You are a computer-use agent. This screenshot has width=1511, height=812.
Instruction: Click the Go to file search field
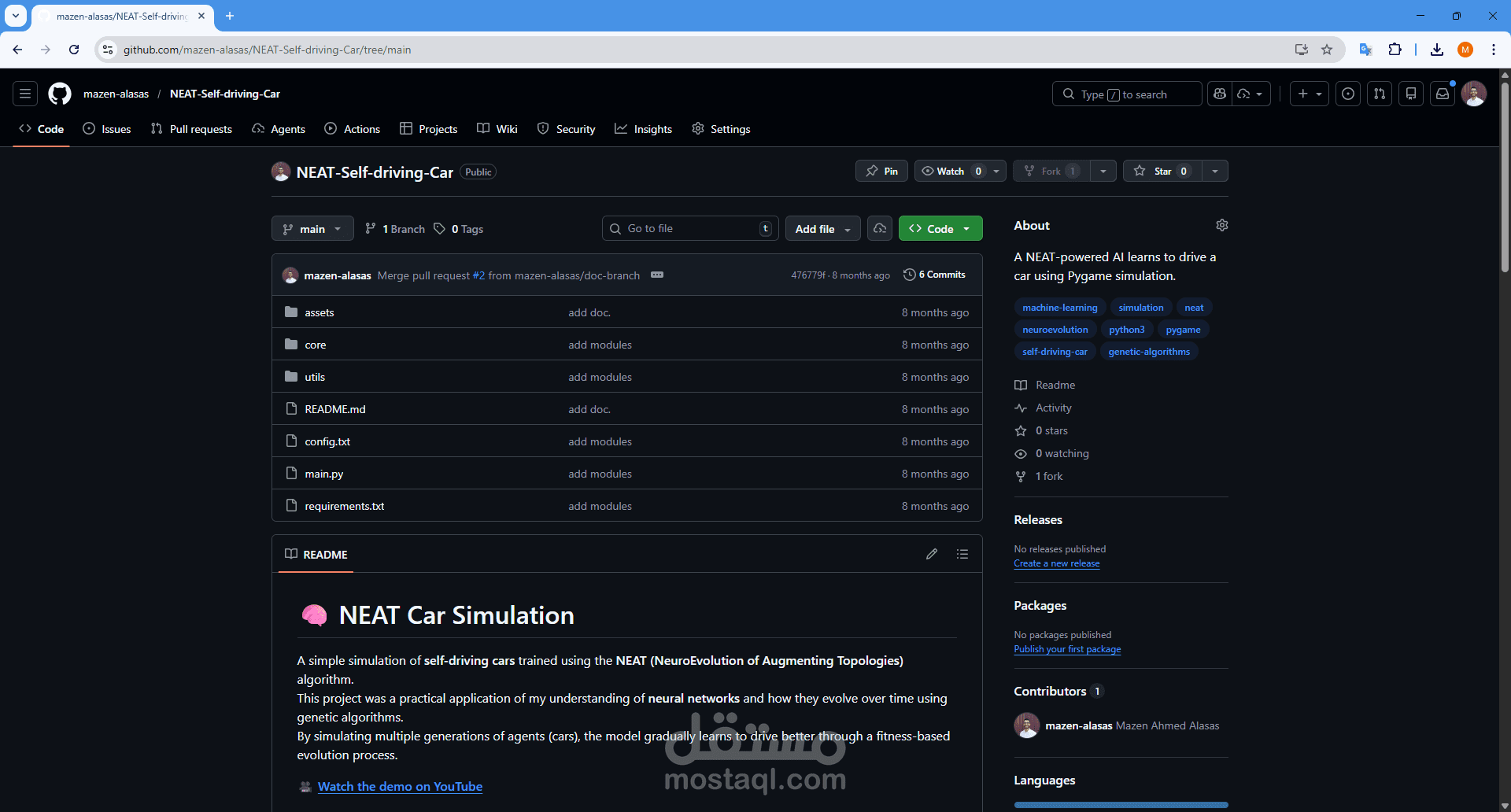point(690,228)
